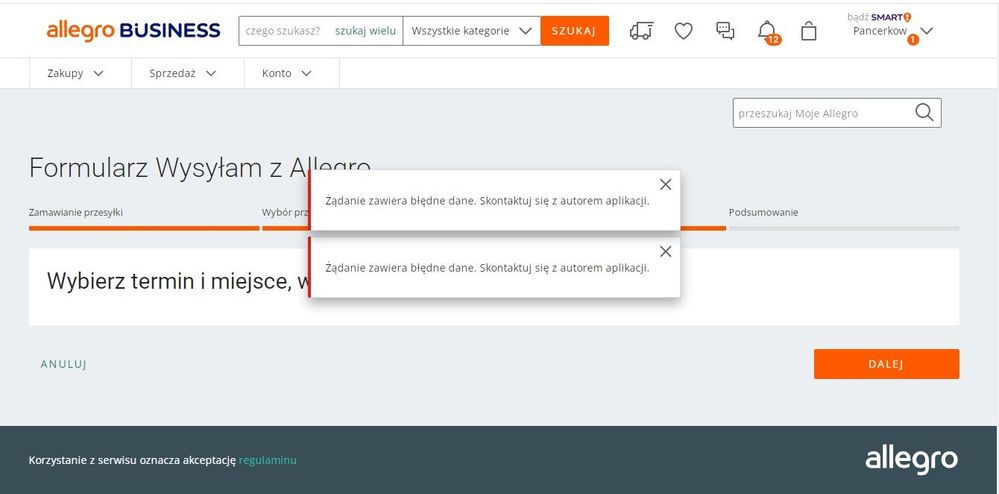This screenshot has height=494, width=999.
Task: Open the shopping bag cart icon
Action: (x=809, y=31)
